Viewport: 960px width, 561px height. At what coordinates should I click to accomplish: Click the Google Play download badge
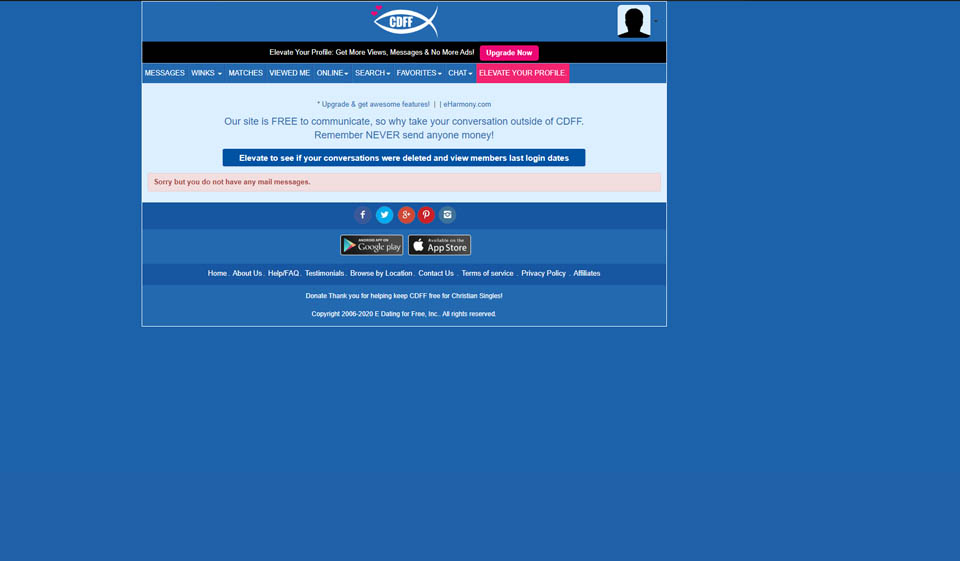(371, 245)
